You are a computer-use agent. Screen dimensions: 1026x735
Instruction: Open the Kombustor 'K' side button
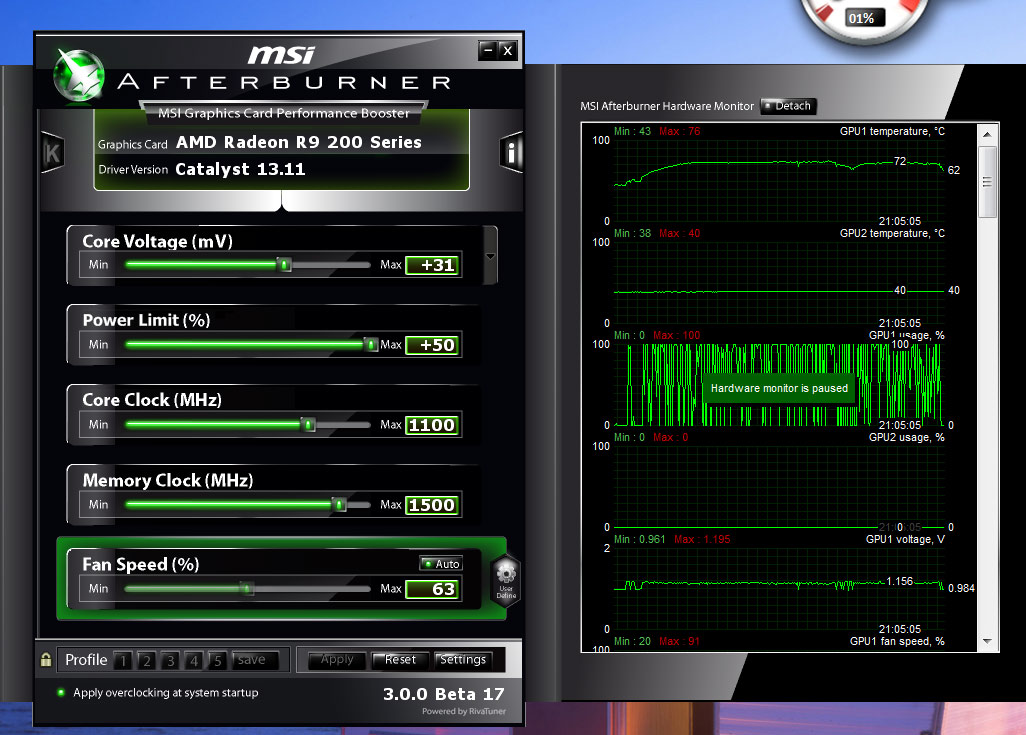click(x=52, y=152)
